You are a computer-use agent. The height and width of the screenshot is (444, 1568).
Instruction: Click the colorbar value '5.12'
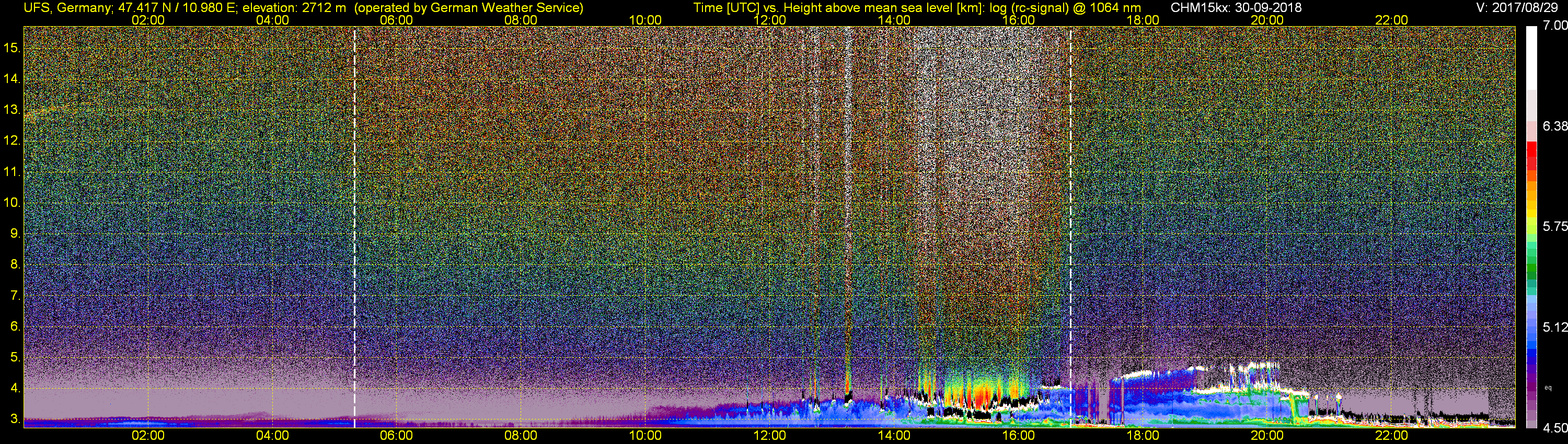(1555, 327)
